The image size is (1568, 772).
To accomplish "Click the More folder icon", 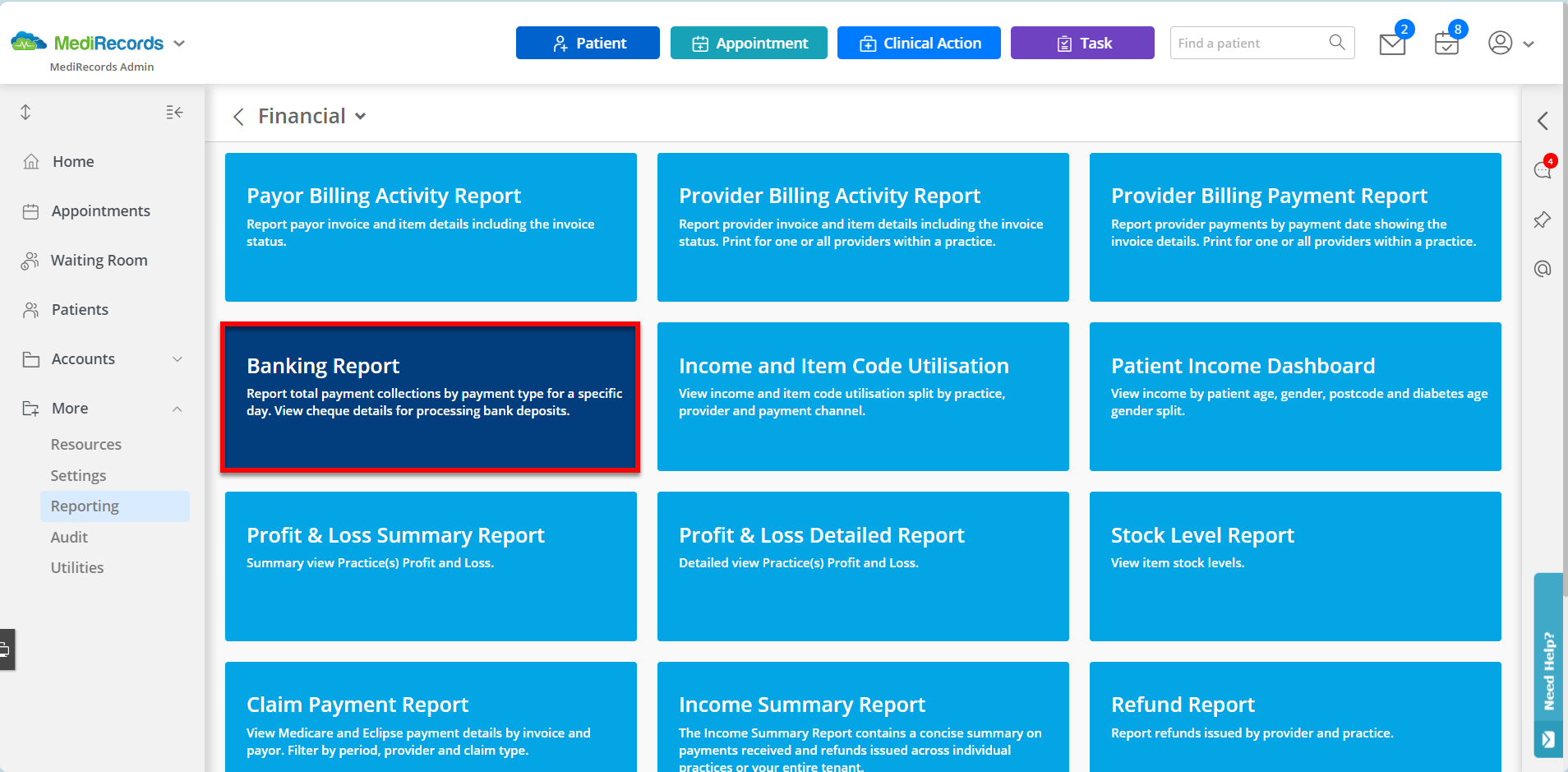I will point(31,409).
